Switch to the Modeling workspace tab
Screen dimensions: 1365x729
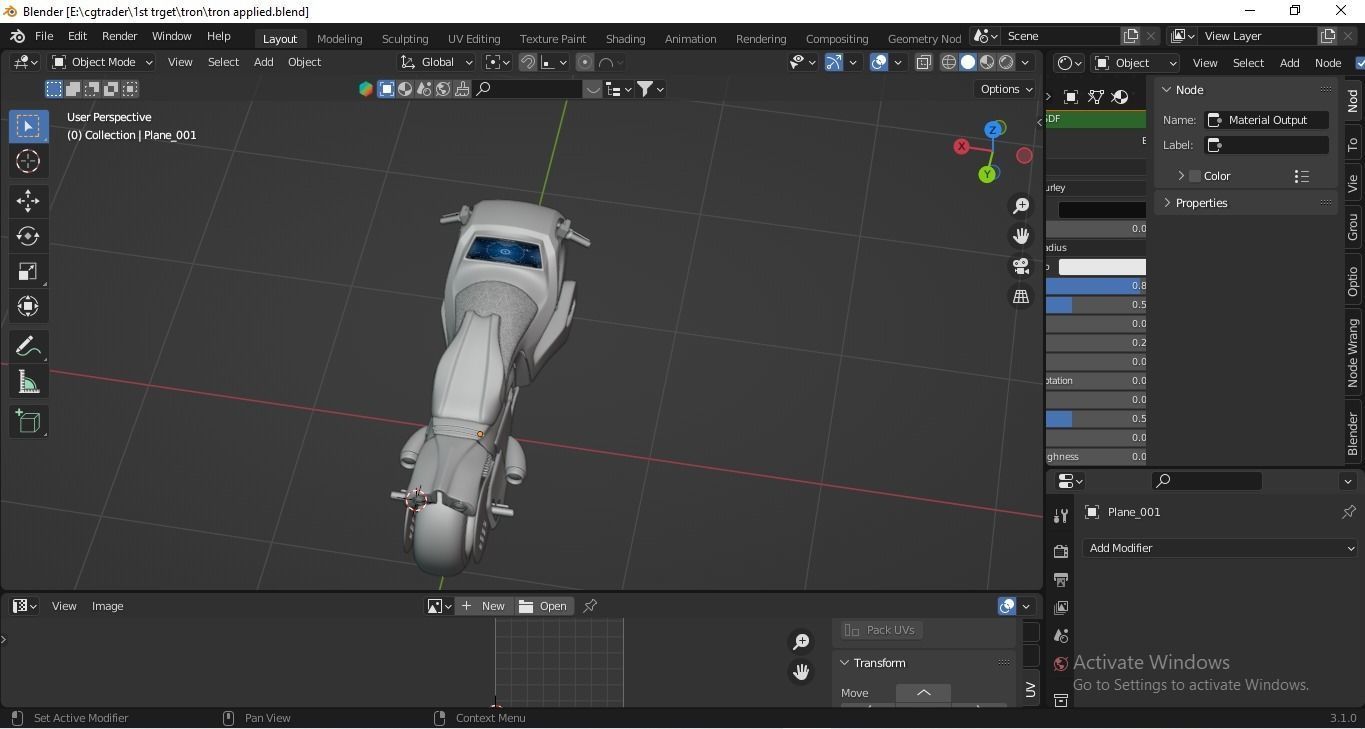[339, 39]
